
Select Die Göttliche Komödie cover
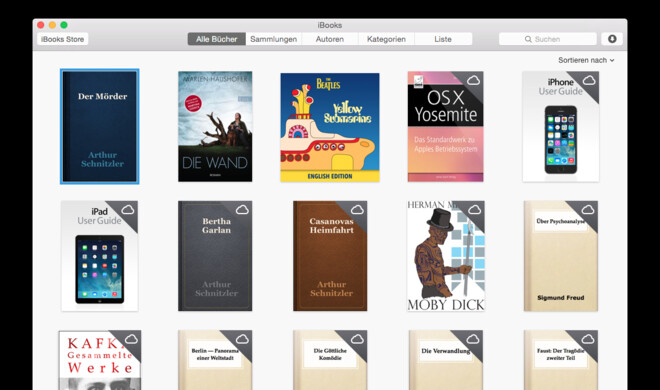(x=330, y=360)
